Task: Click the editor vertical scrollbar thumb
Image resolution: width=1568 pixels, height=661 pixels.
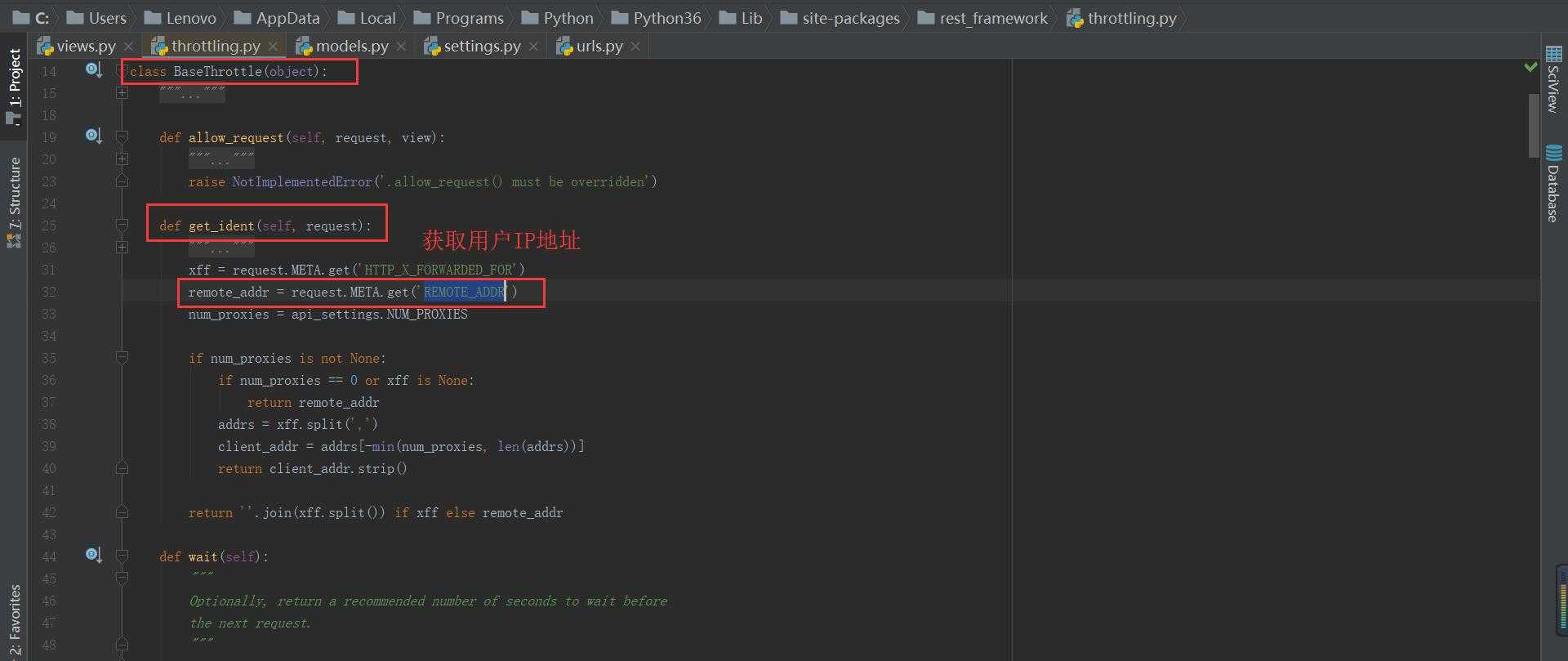Action: tap(1534, 126)
